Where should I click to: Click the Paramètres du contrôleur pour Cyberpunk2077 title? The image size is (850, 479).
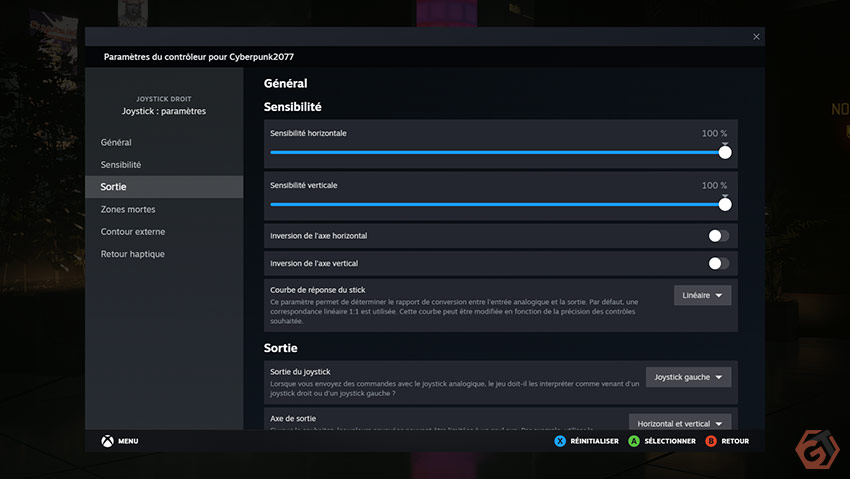click(x=199, y=57)
